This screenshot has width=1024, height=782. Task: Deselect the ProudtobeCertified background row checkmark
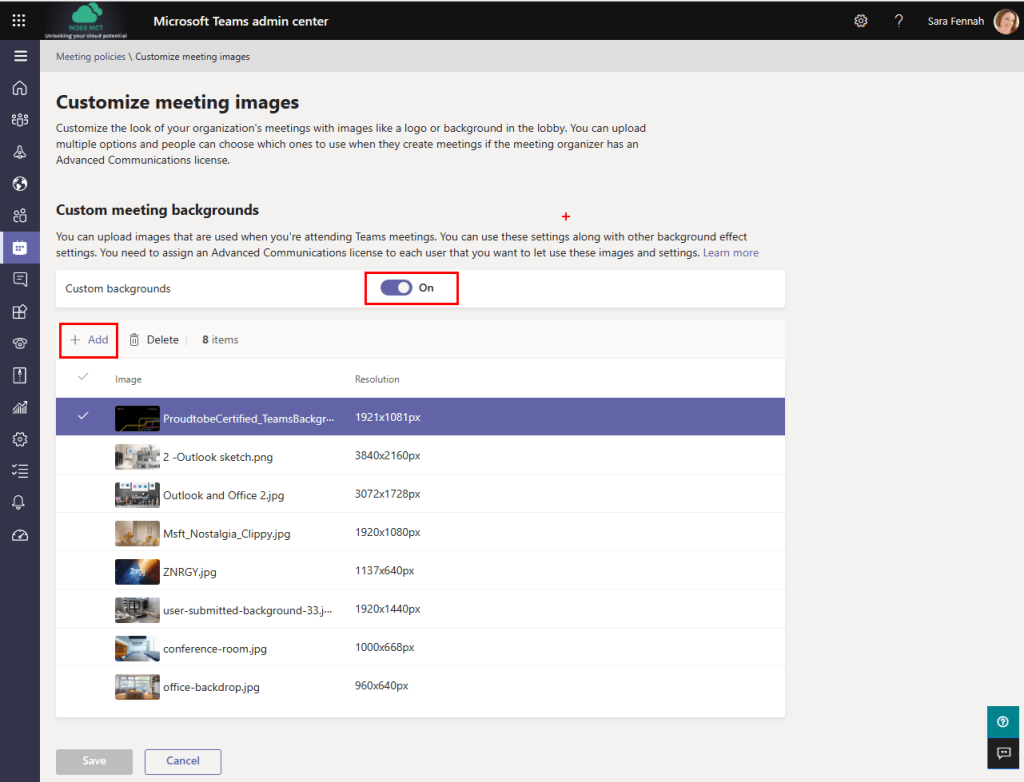(x=83, y=417)
